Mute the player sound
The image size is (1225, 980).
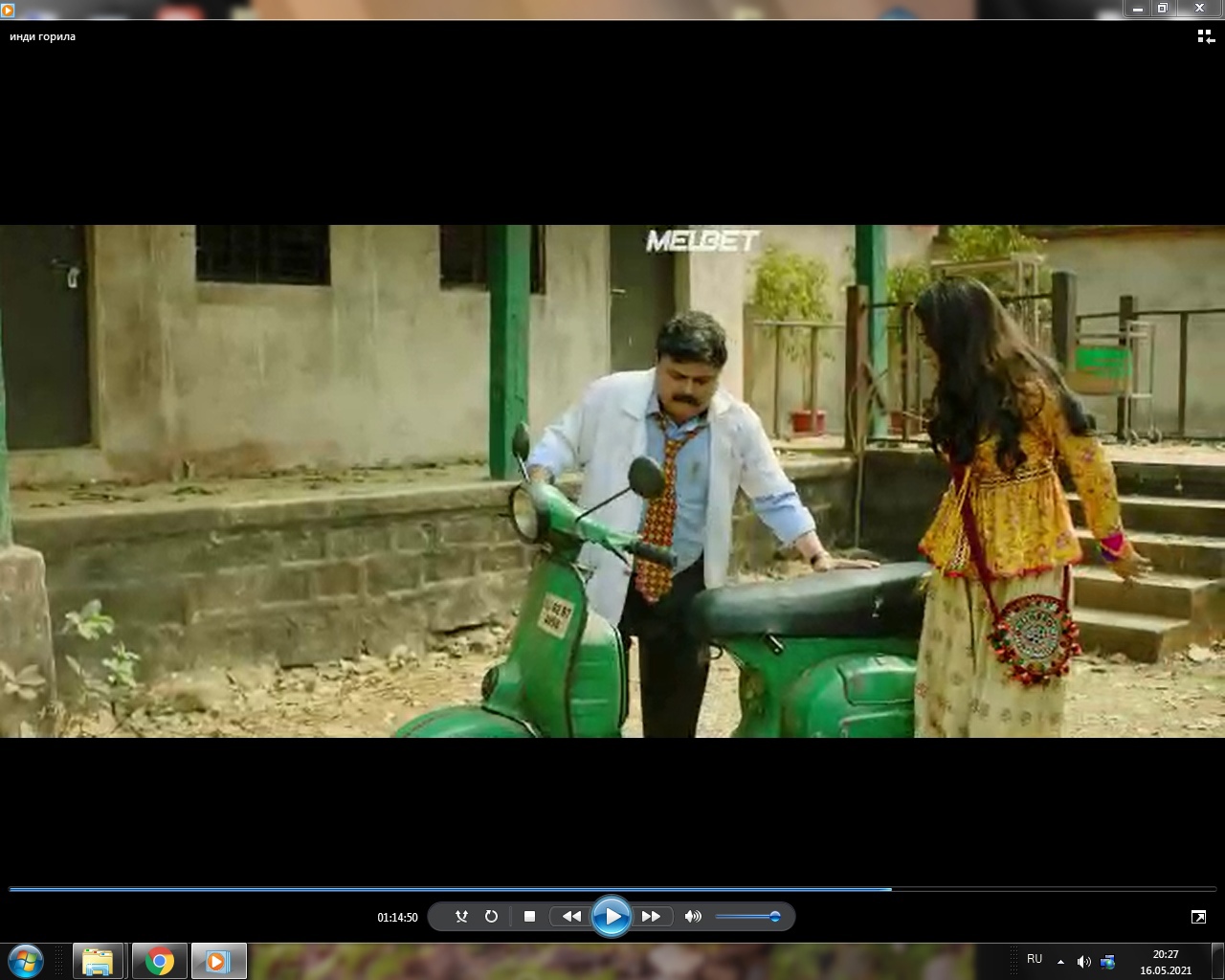[x=693, y=916]
